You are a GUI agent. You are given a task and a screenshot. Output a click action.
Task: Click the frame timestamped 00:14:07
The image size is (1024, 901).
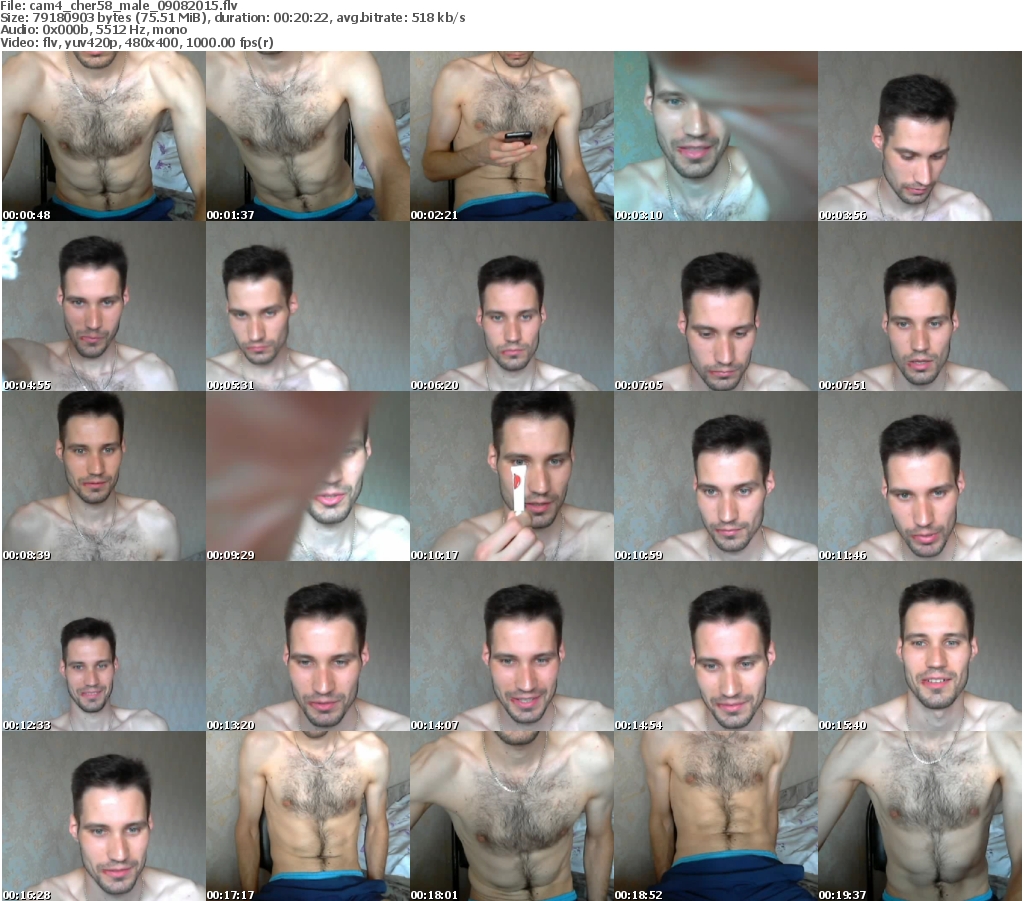[x=512, y=646]
